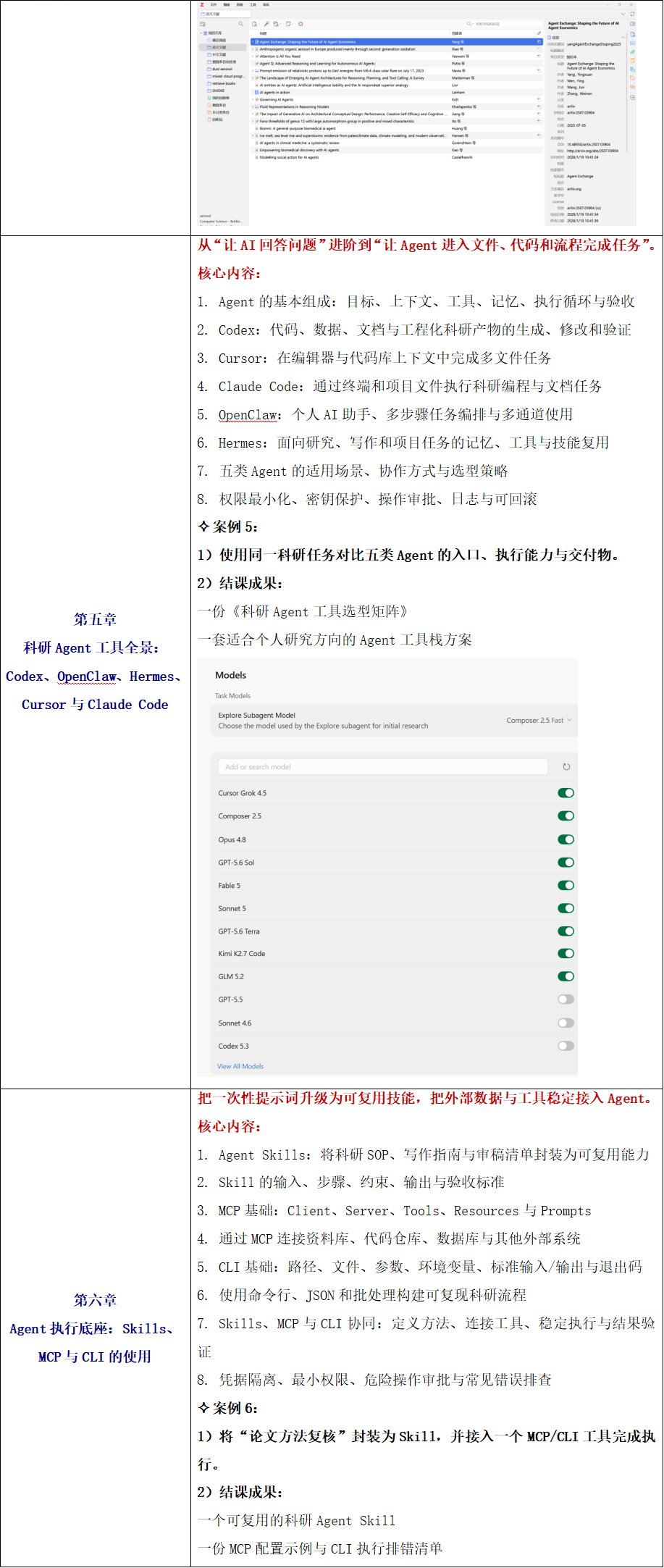664x1568 pixels.
Task: Toggle the Composer 2.5 model switch
Action: 566,816
